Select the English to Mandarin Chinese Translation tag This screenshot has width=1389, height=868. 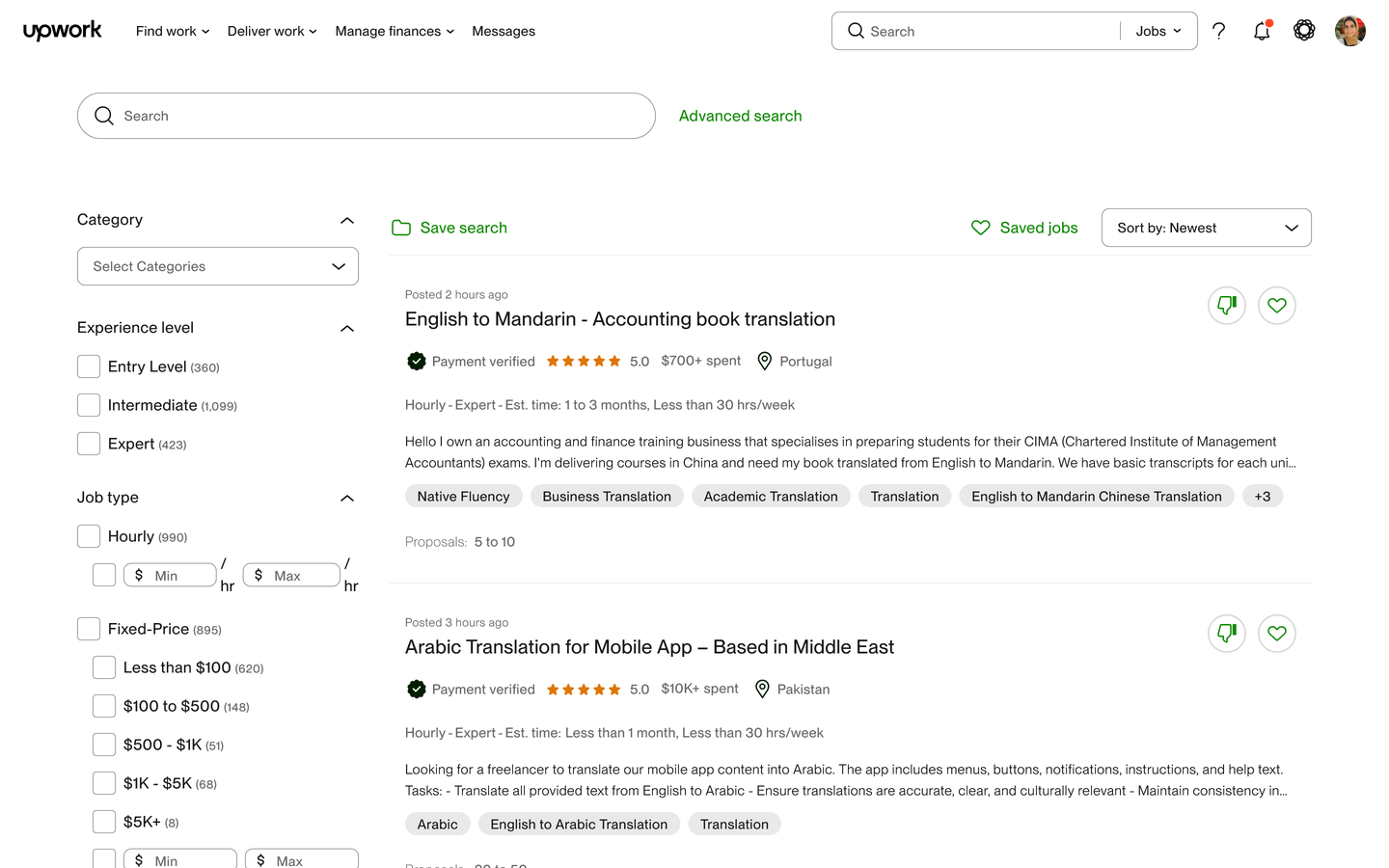1097,497
